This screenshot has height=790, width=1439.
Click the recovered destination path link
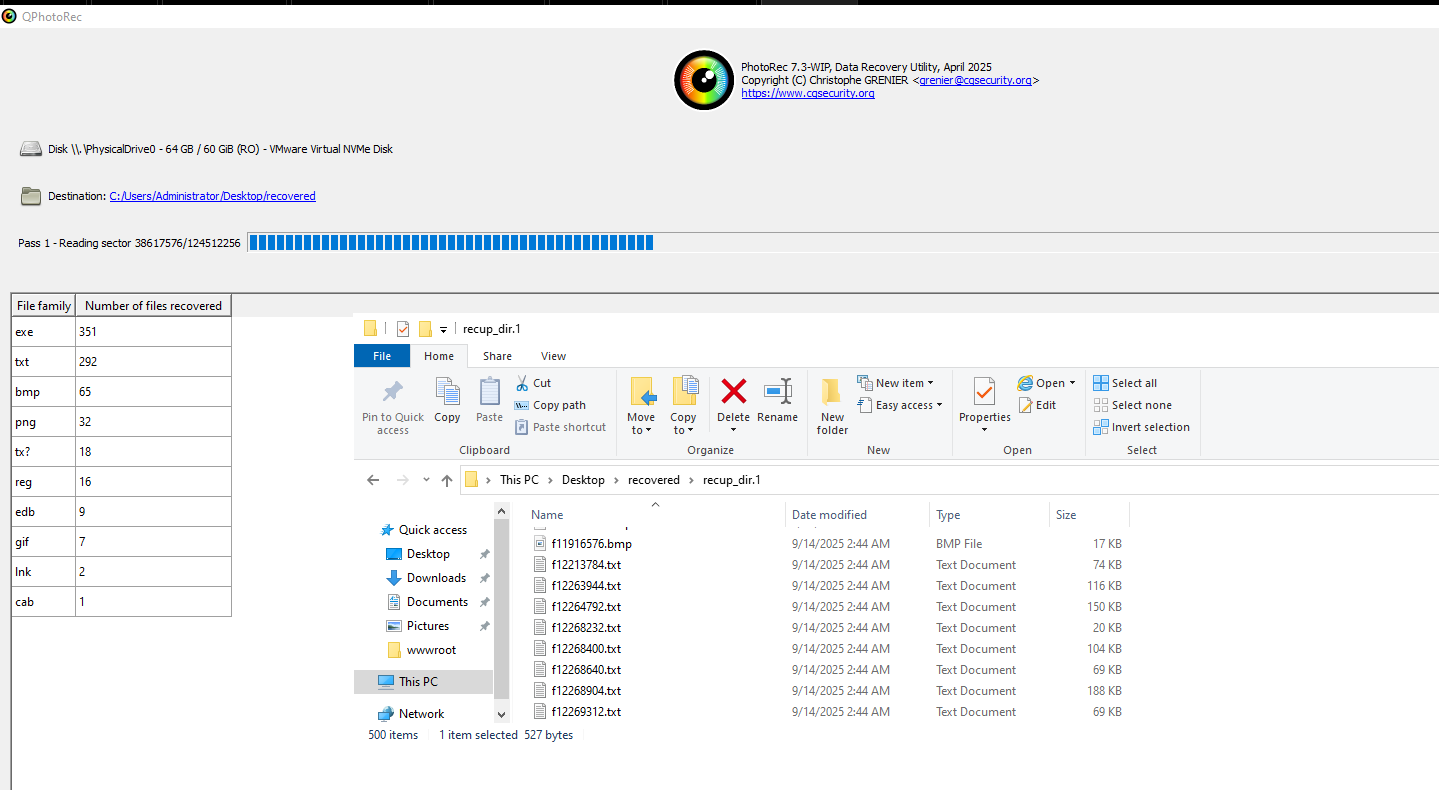click(212, 196)
